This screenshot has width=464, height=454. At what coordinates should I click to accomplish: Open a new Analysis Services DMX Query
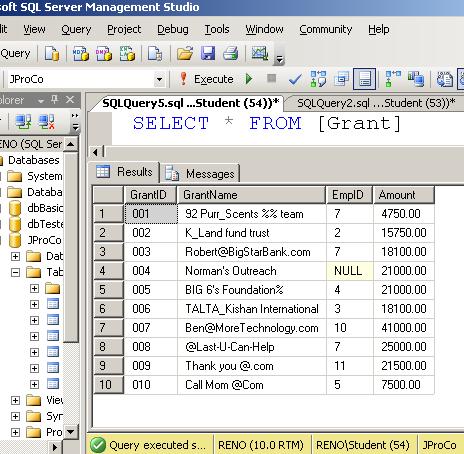[x=104, y=54]
